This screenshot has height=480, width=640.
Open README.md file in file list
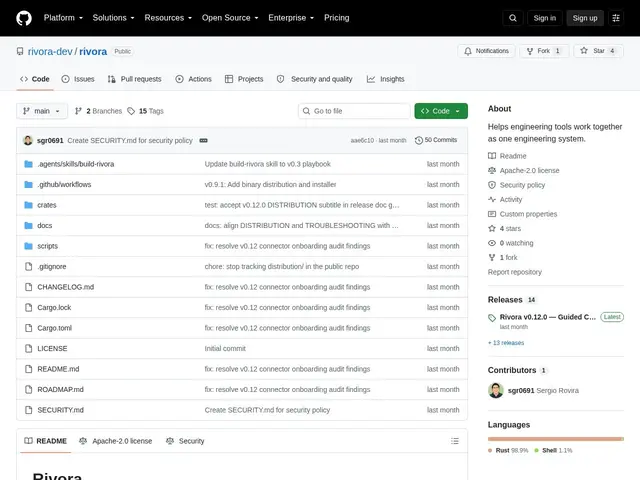click(x=58, y=369)
